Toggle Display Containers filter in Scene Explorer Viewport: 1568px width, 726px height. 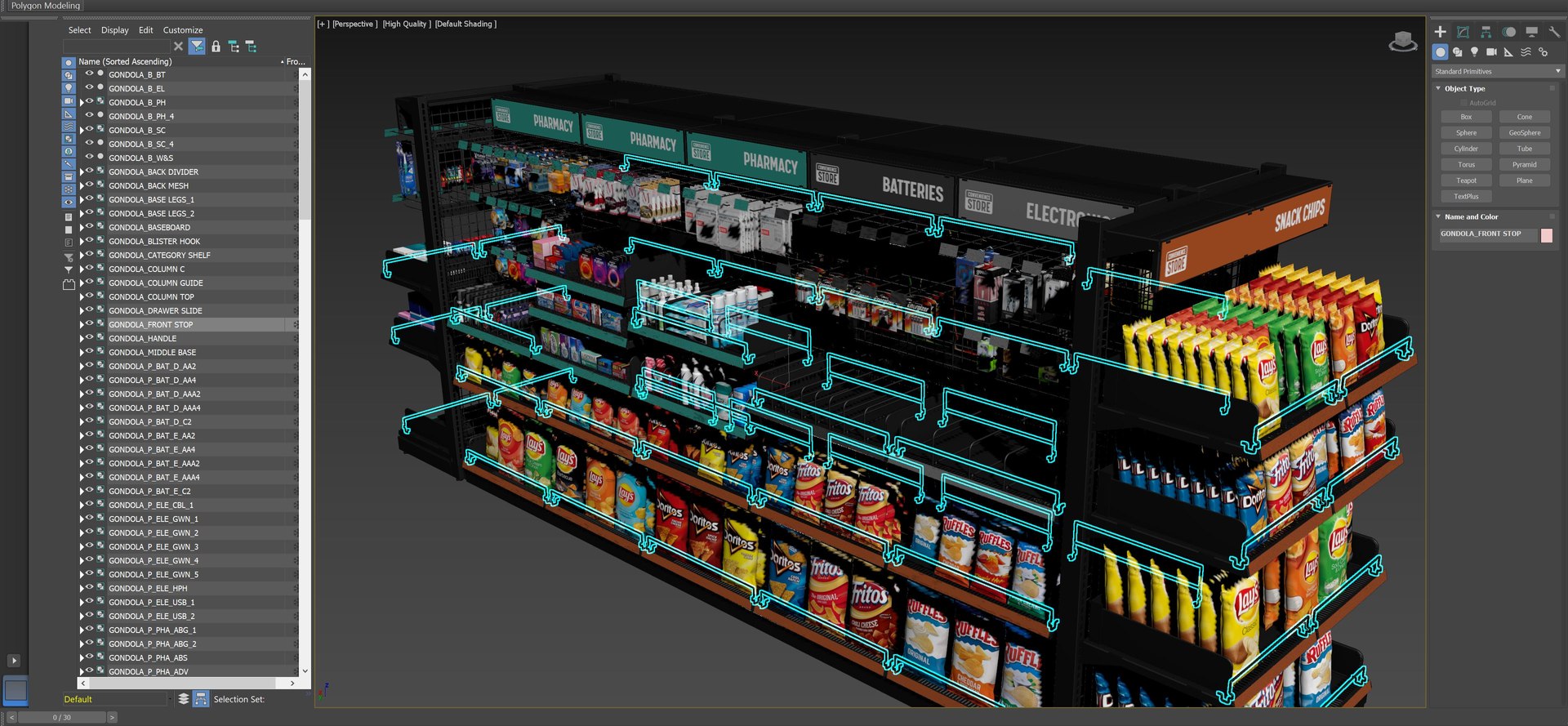point(69,176)
